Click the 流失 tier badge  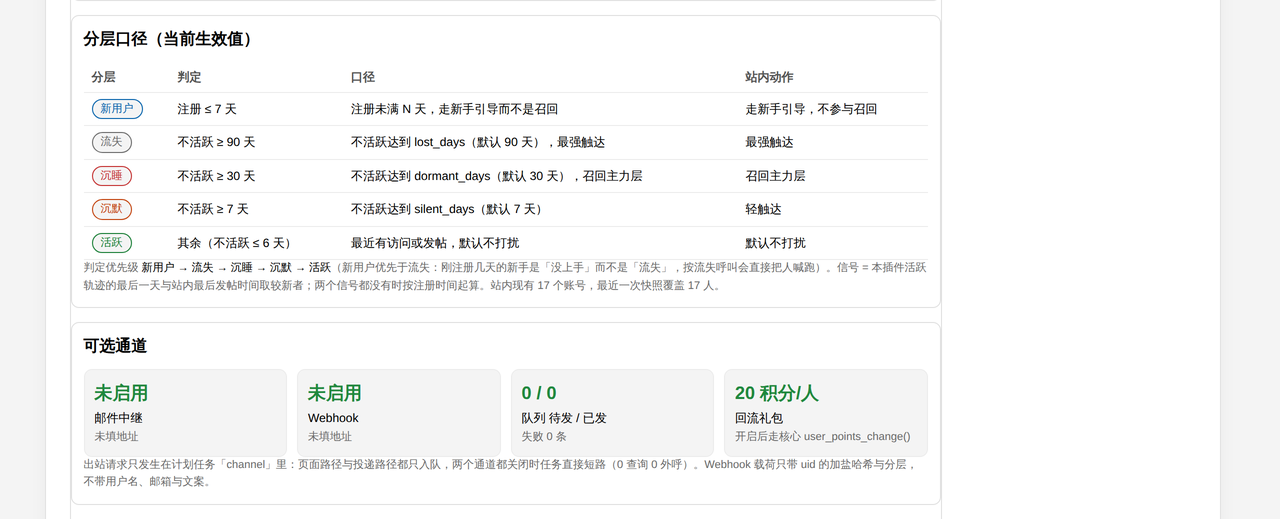pyautogui.click(x=111, y=142)
